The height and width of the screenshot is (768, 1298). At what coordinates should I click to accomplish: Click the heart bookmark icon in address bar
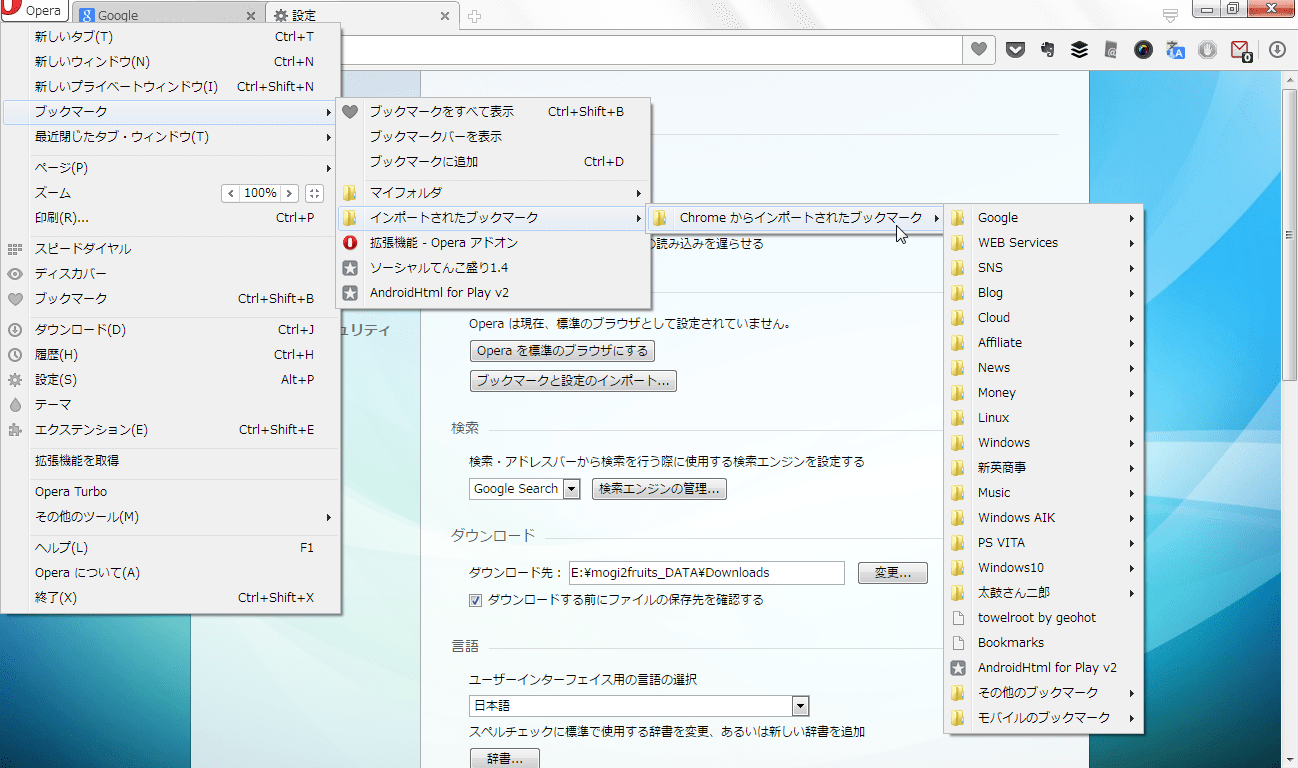pyautogui.click(x=979, y=49)
